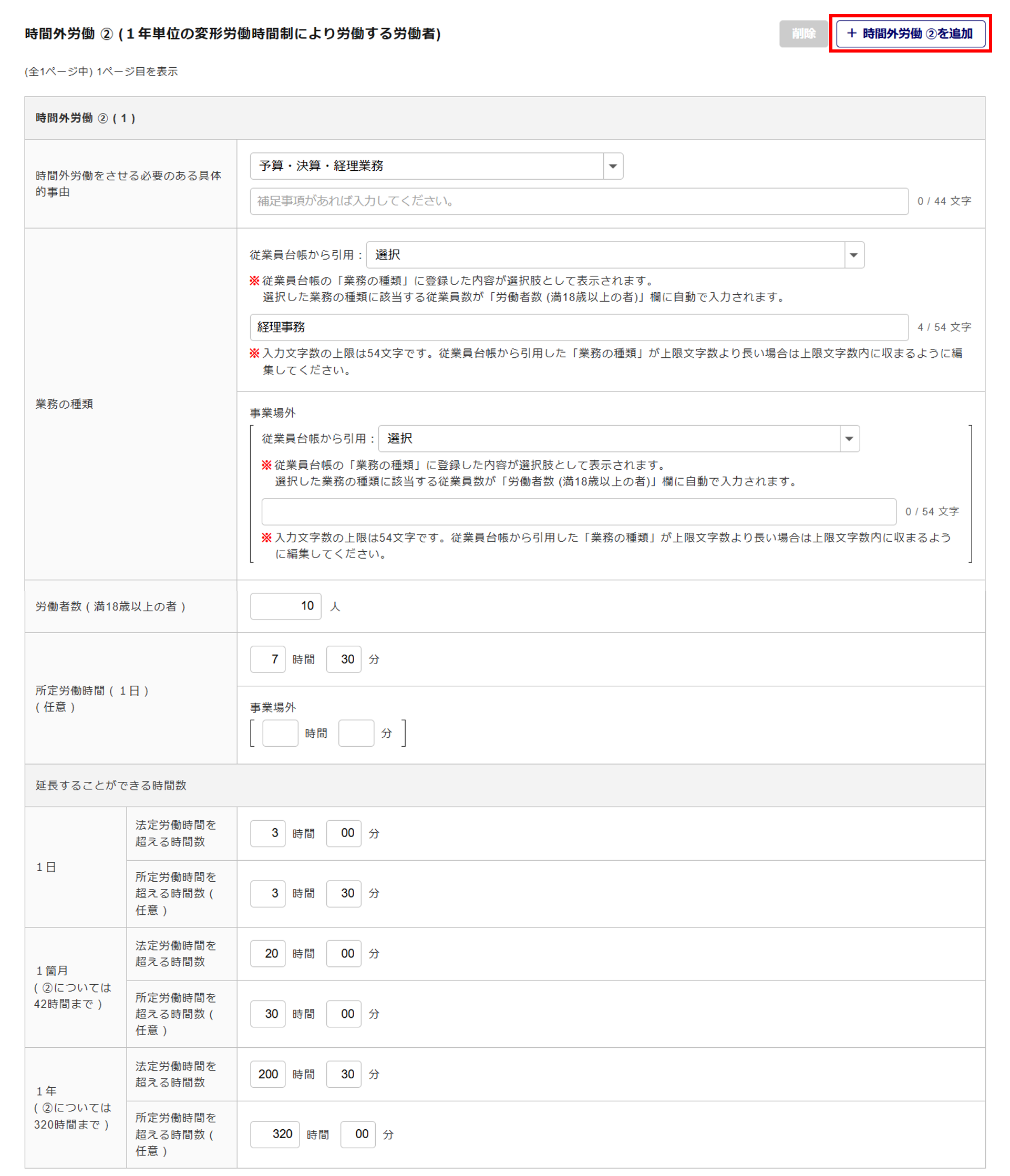Viewport: 1010px width, 1176px height.
Task: Click the 補足事項 supplementary text field
Action: click(x=579, y=201)
